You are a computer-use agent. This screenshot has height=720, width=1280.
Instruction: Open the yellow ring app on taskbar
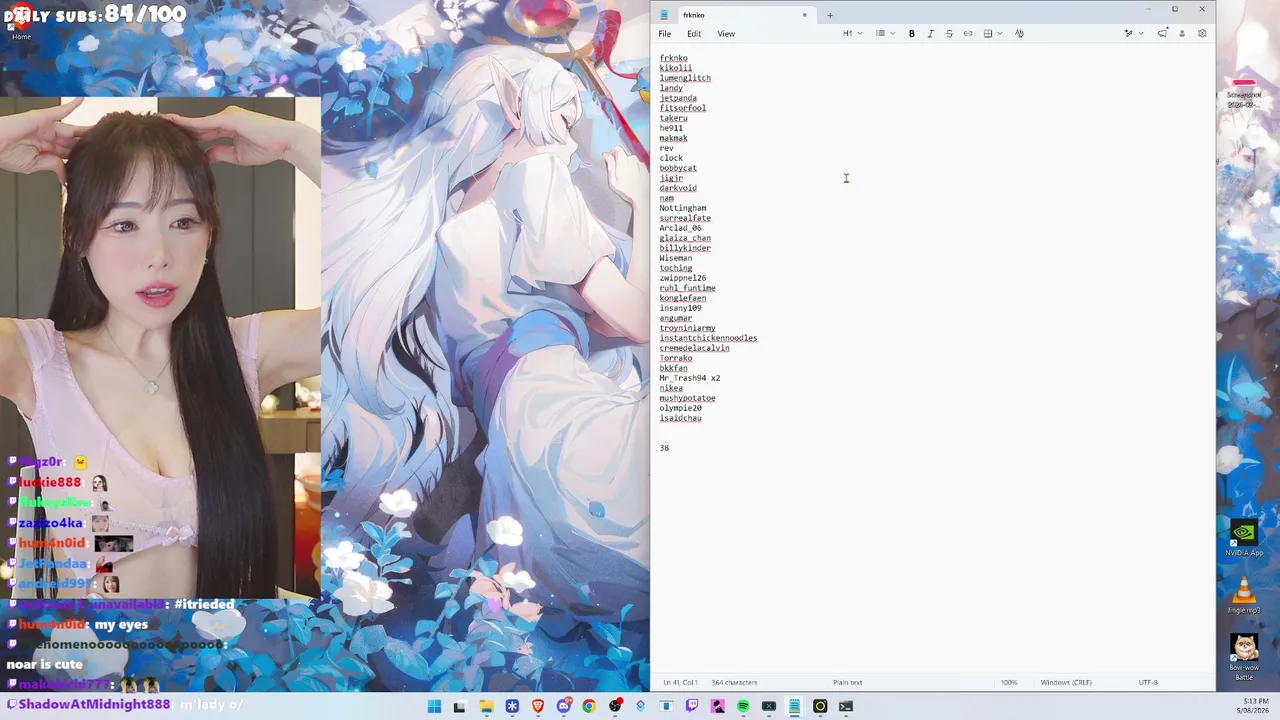(820, 706)
